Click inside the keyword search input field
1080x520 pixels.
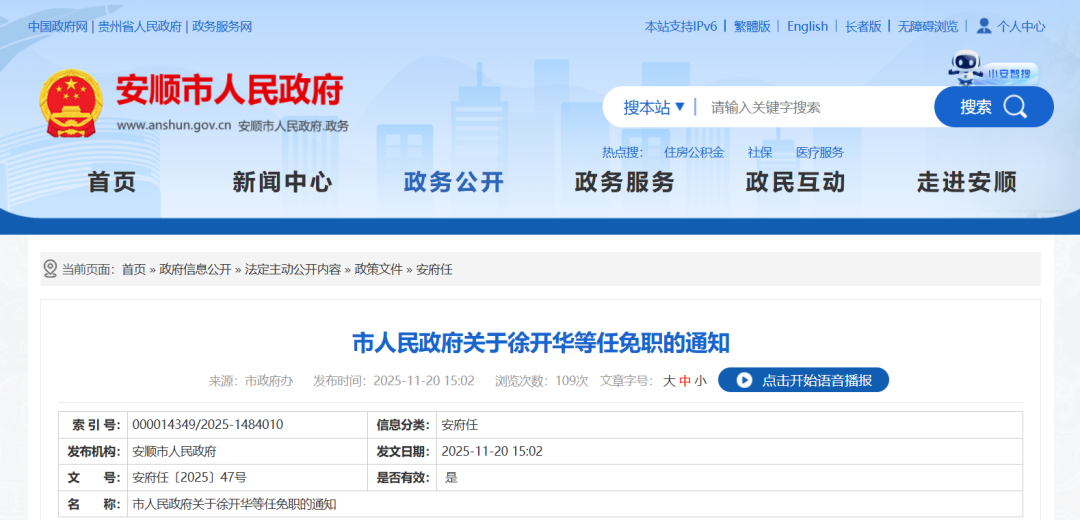[x=815, y=107]
